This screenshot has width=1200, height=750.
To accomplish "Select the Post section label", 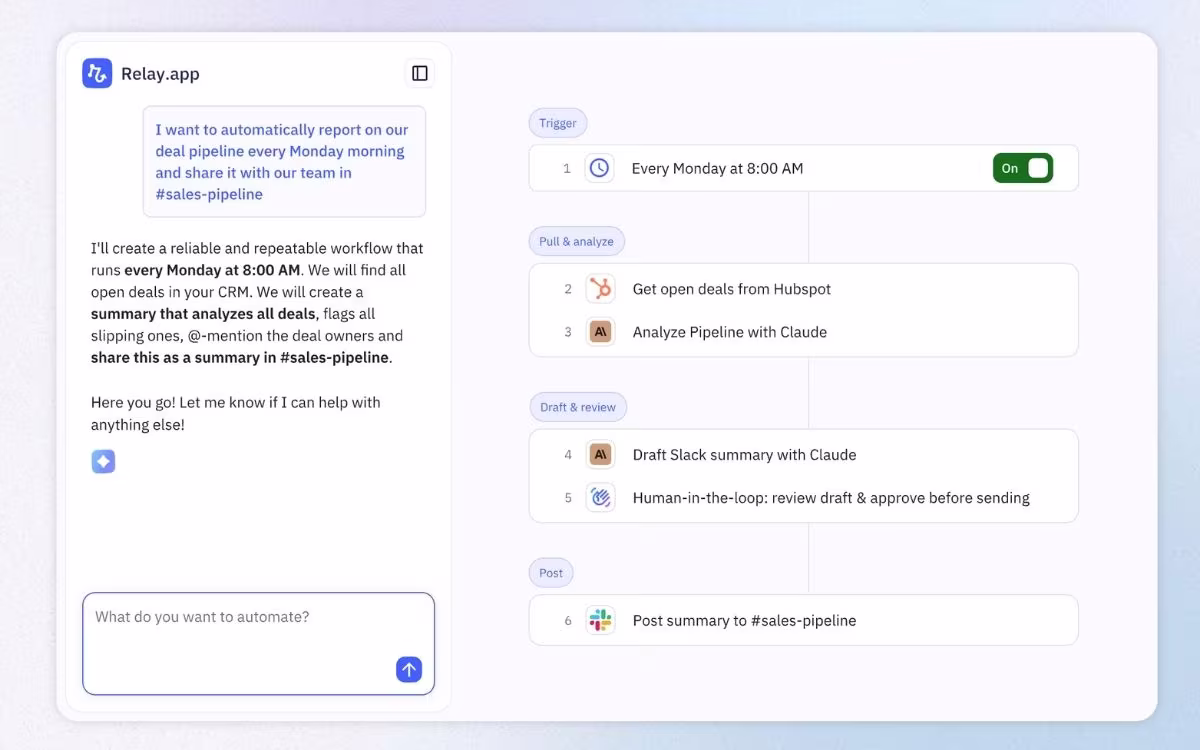I will point(551,573).
